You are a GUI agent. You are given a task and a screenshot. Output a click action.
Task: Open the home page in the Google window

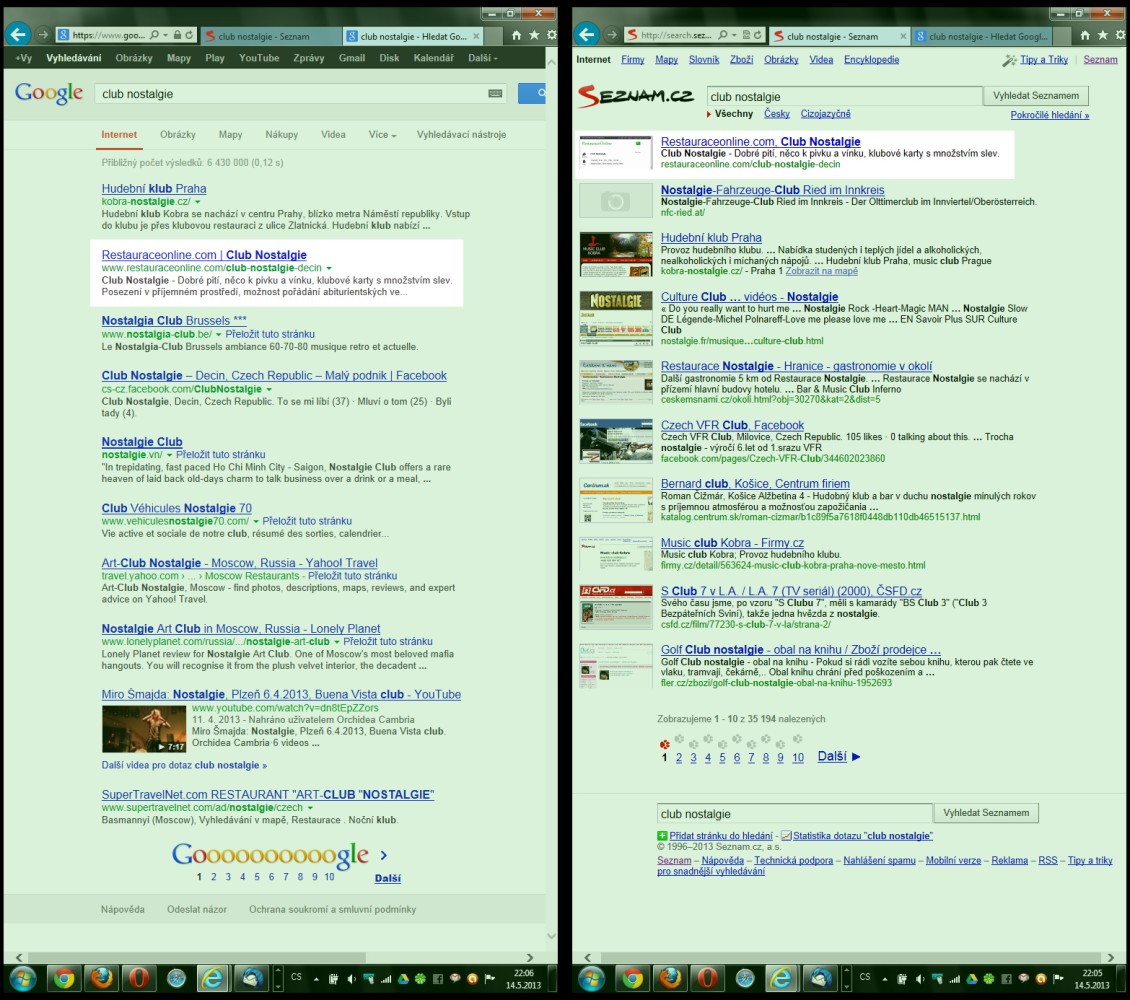coord(516,35)
